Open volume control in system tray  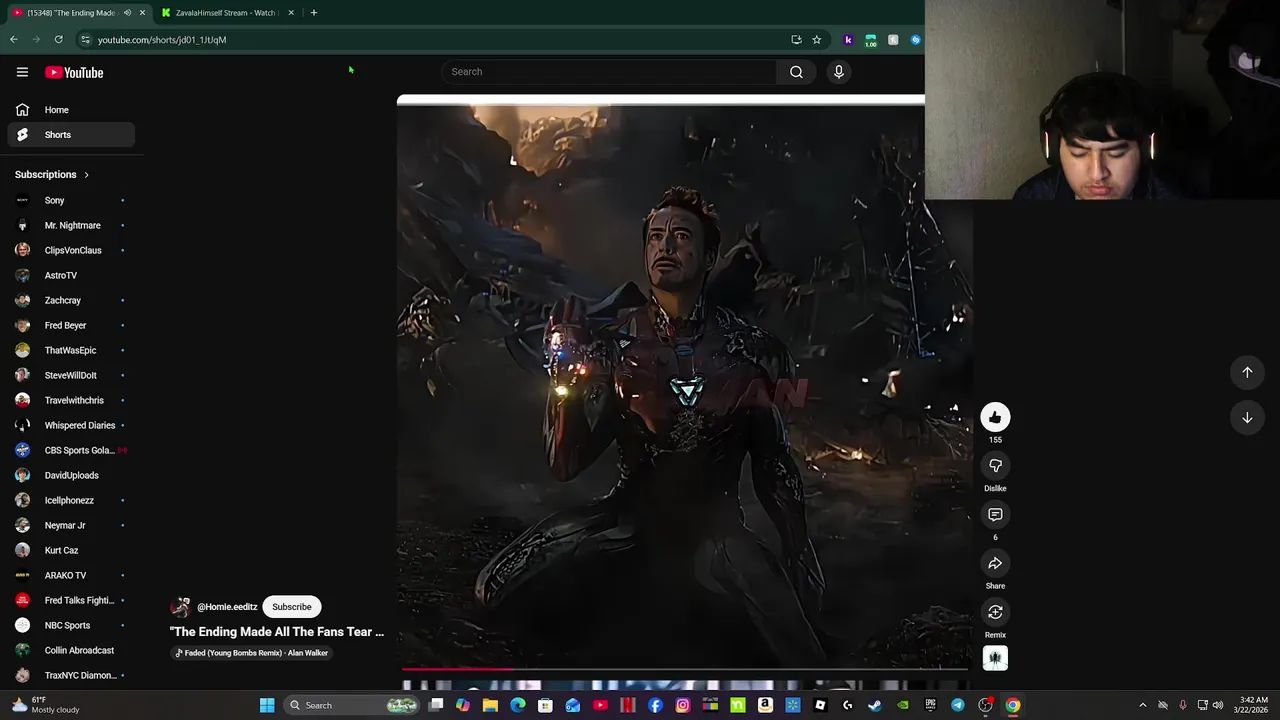(1218, 705)
